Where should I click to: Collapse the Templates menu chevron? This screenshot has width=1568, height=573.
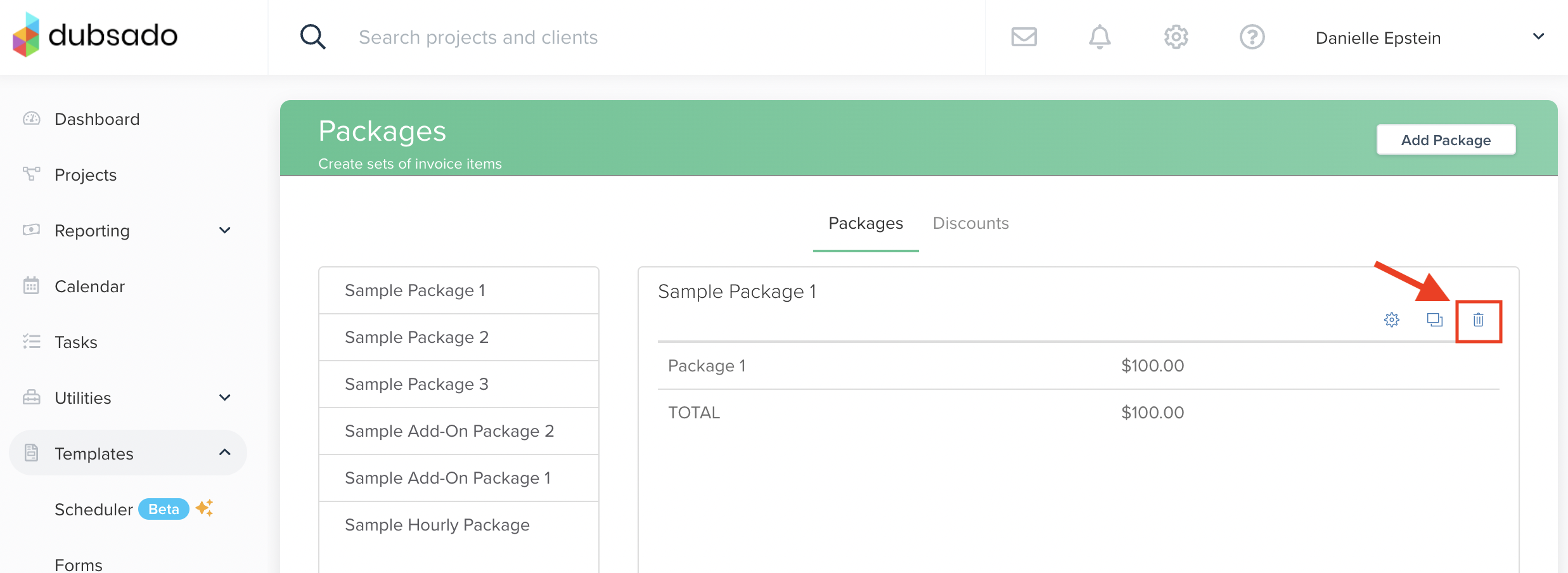[x=224, y=453]
